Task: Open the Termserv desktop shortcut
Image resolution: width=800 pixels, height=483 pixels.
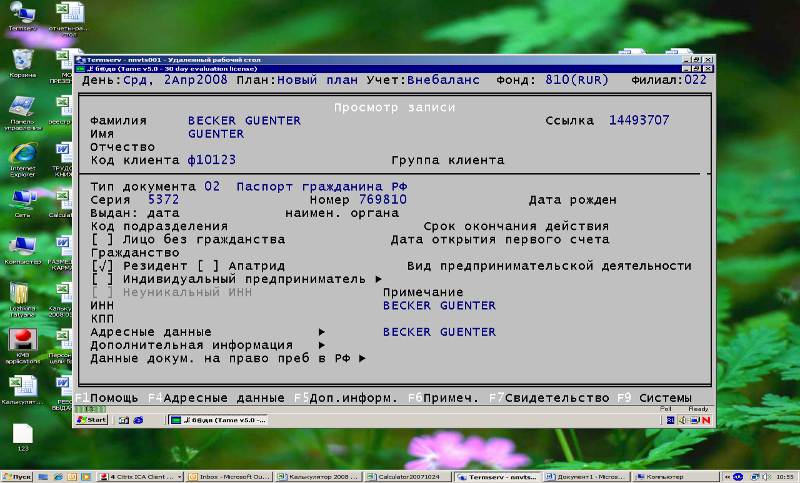Action: click(22, 16)
